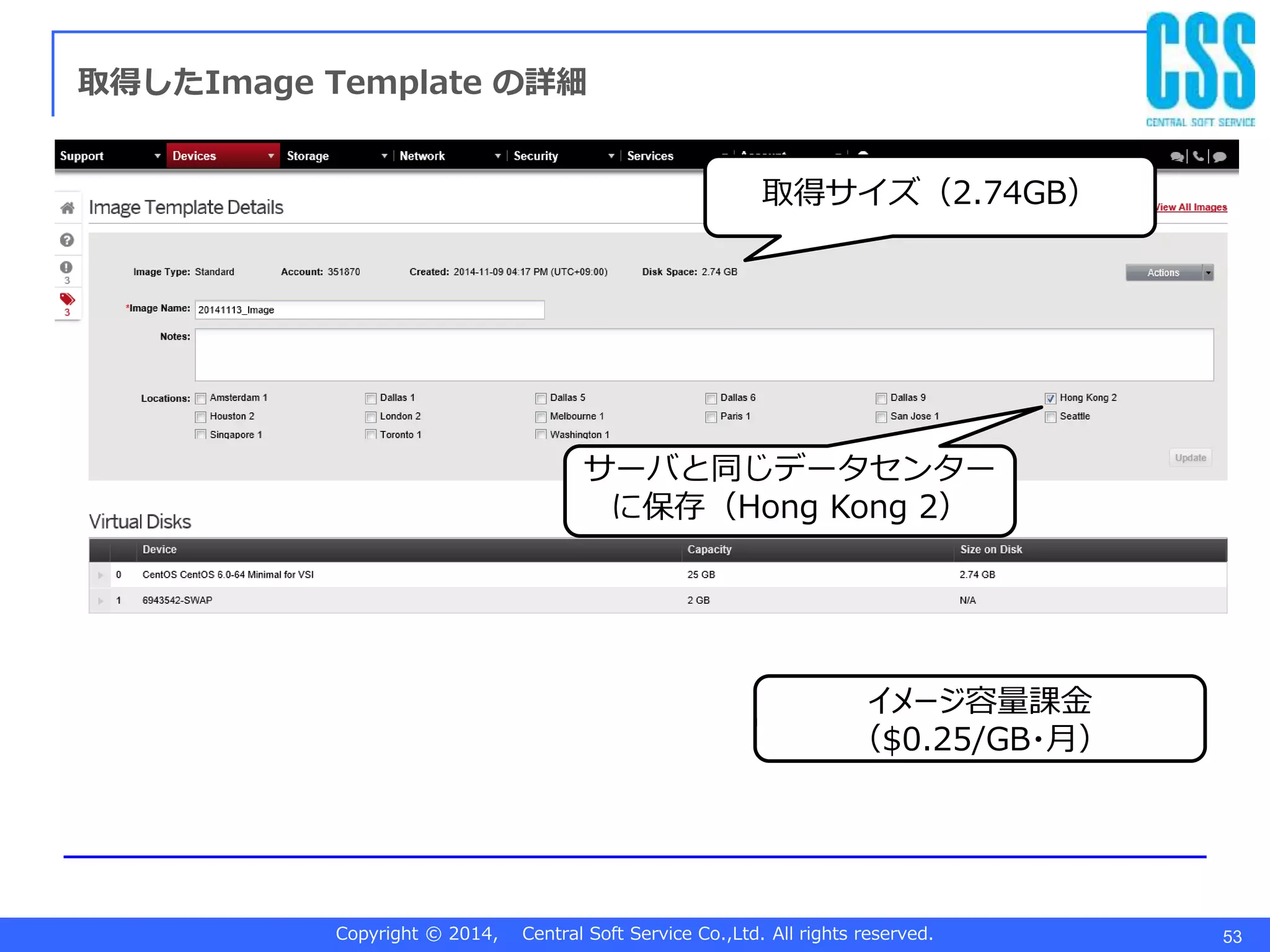This screenshot has height=952, width=1270.
Task: Check the Melbourne 1 location
Action: (x=541, y=417)
